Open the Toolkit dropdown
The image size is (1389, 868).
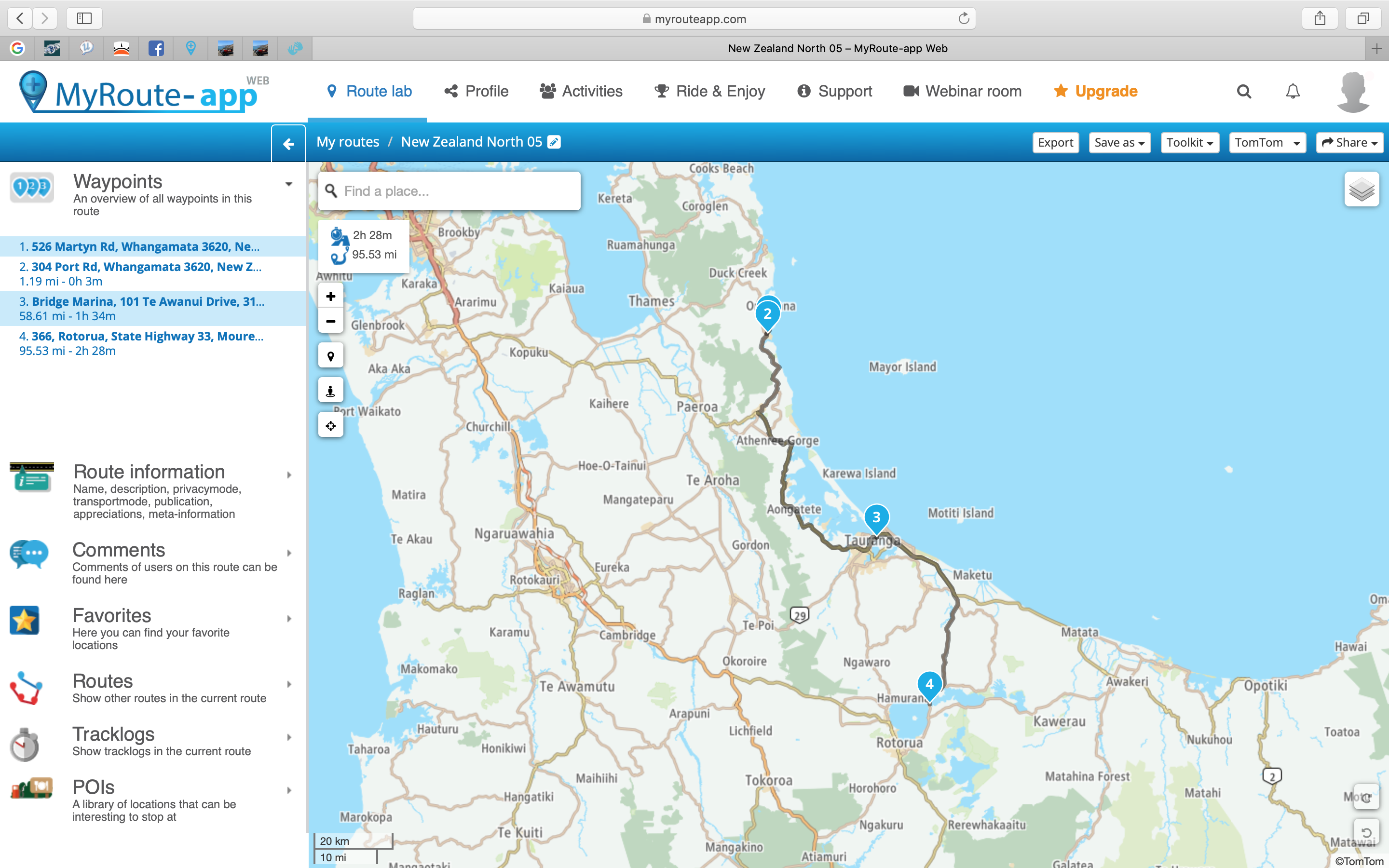pyautogui.click(x=1189, y=142)
